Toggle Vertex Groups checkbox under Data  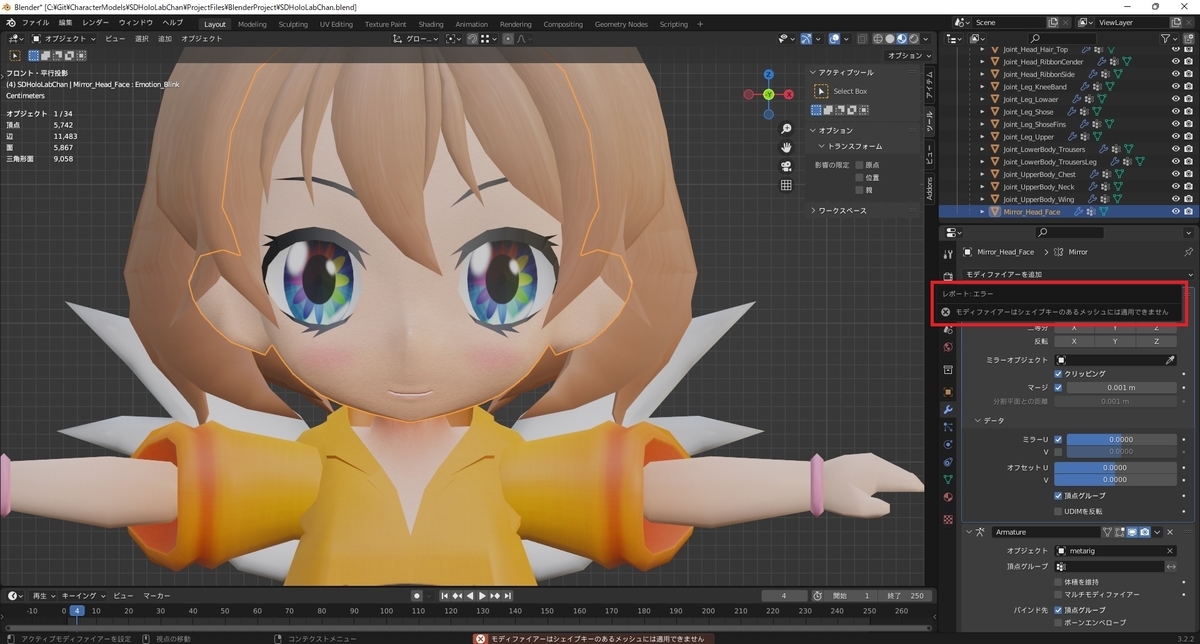(x=1059, y=495)
